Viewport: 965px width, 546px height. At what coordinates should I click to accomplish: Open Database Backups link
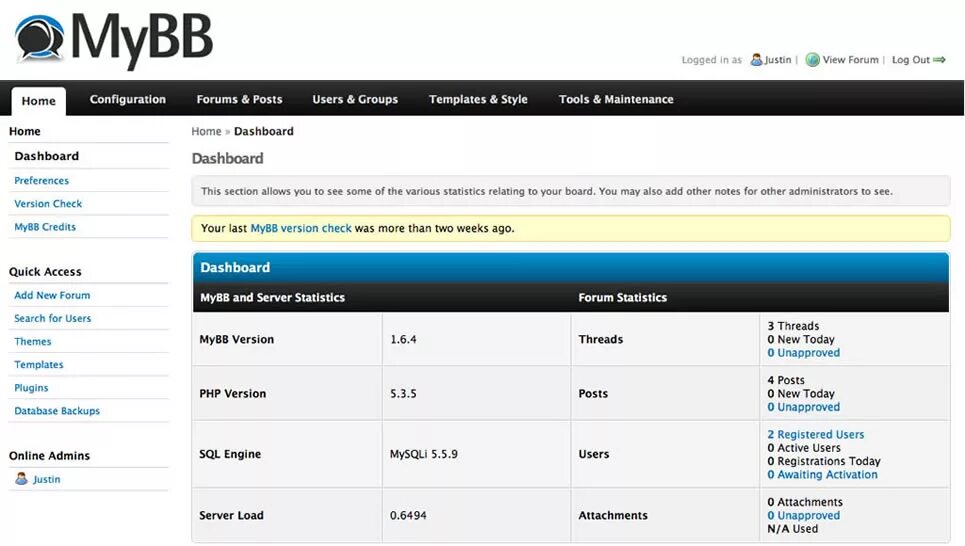(57, 411)
